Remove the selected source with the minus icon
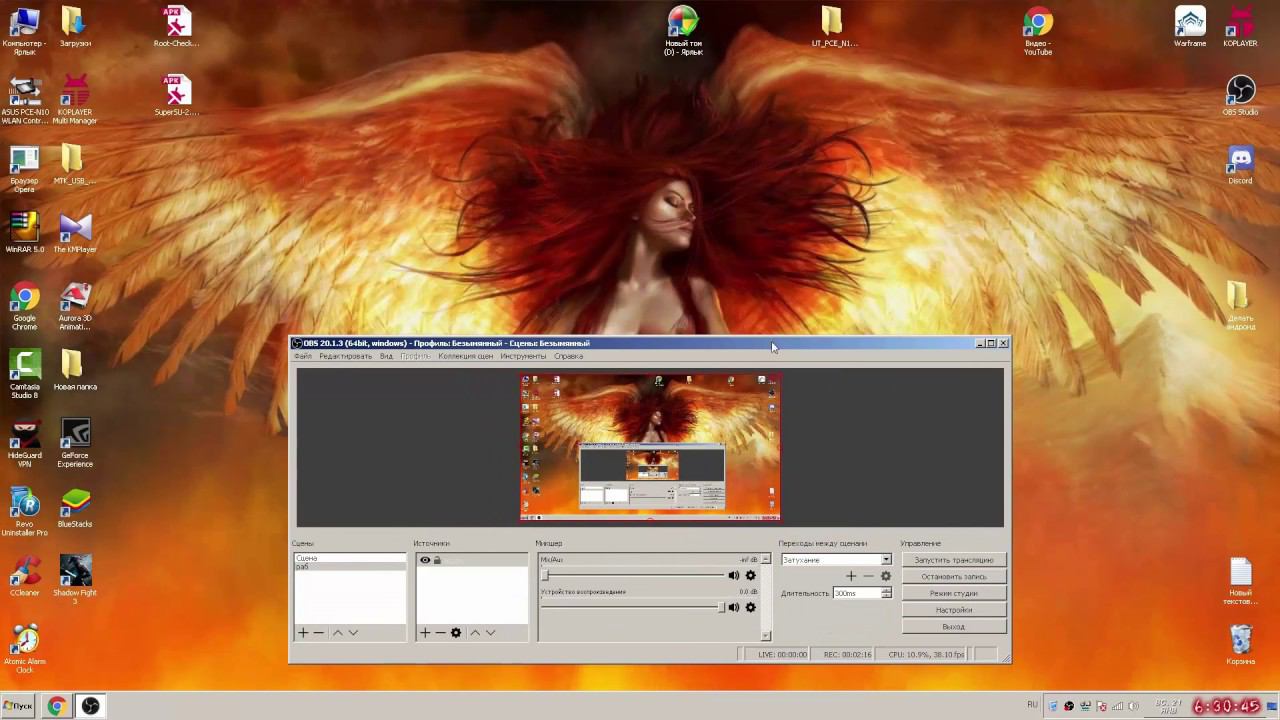The width and height of the screenshot is (1280, 720). [440, 633]
